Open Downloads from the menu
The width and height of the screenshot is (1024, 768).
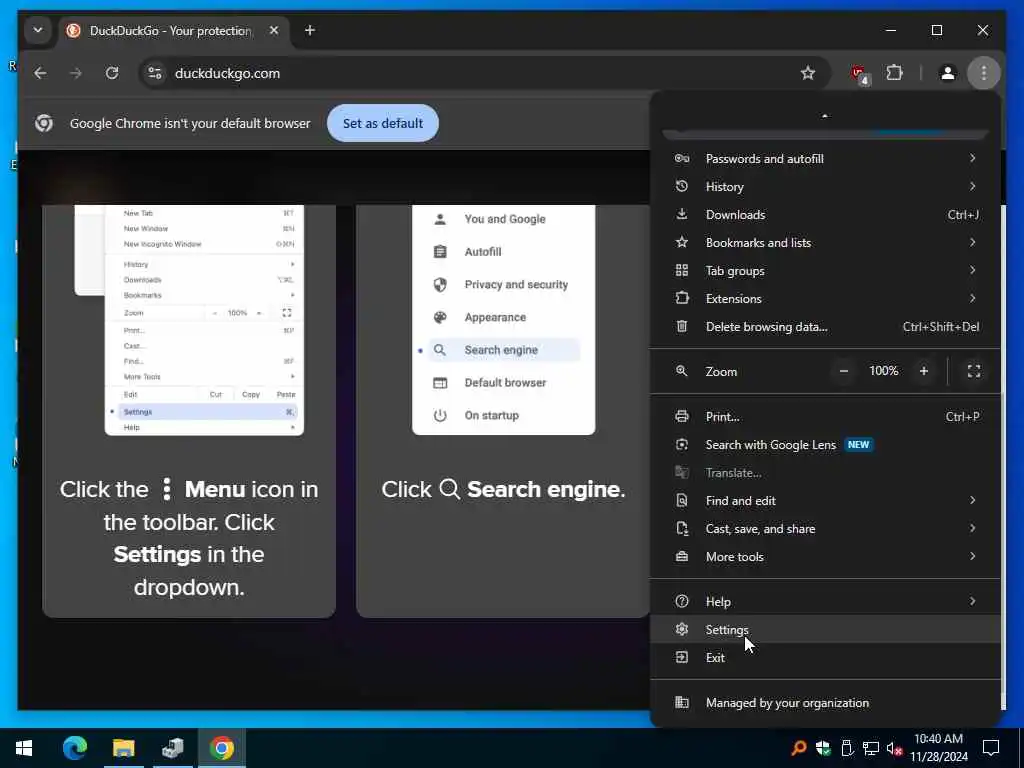(x=825, y=215)
